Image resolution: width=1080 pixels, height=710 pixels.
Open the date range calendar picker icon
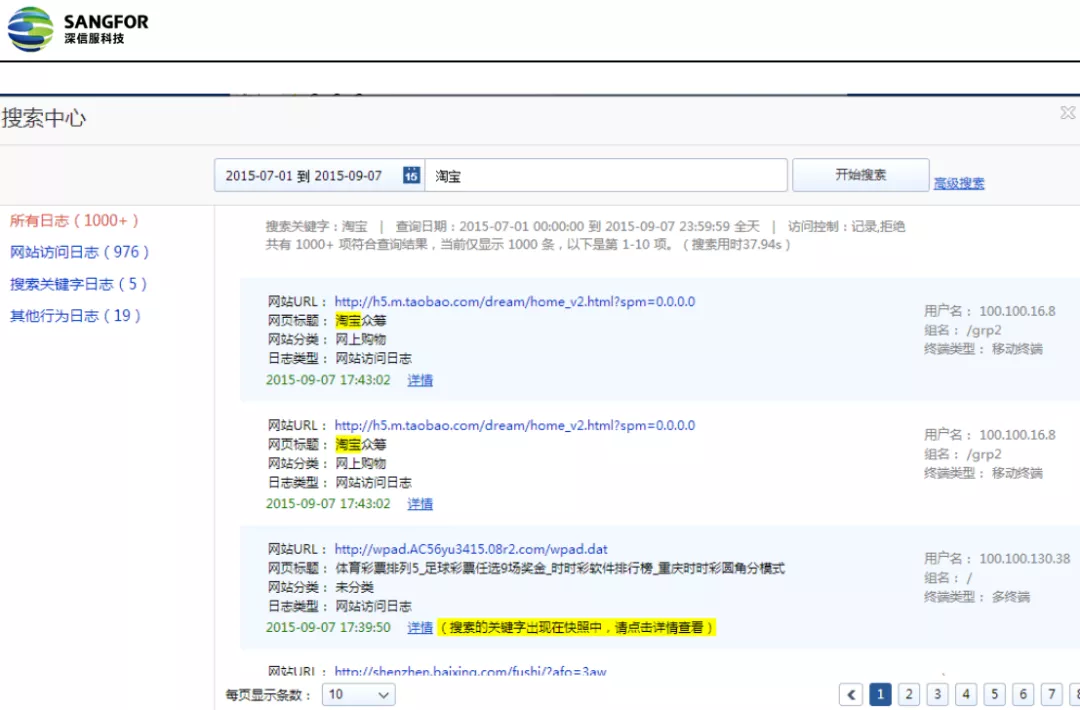click(x=411, y=175)
